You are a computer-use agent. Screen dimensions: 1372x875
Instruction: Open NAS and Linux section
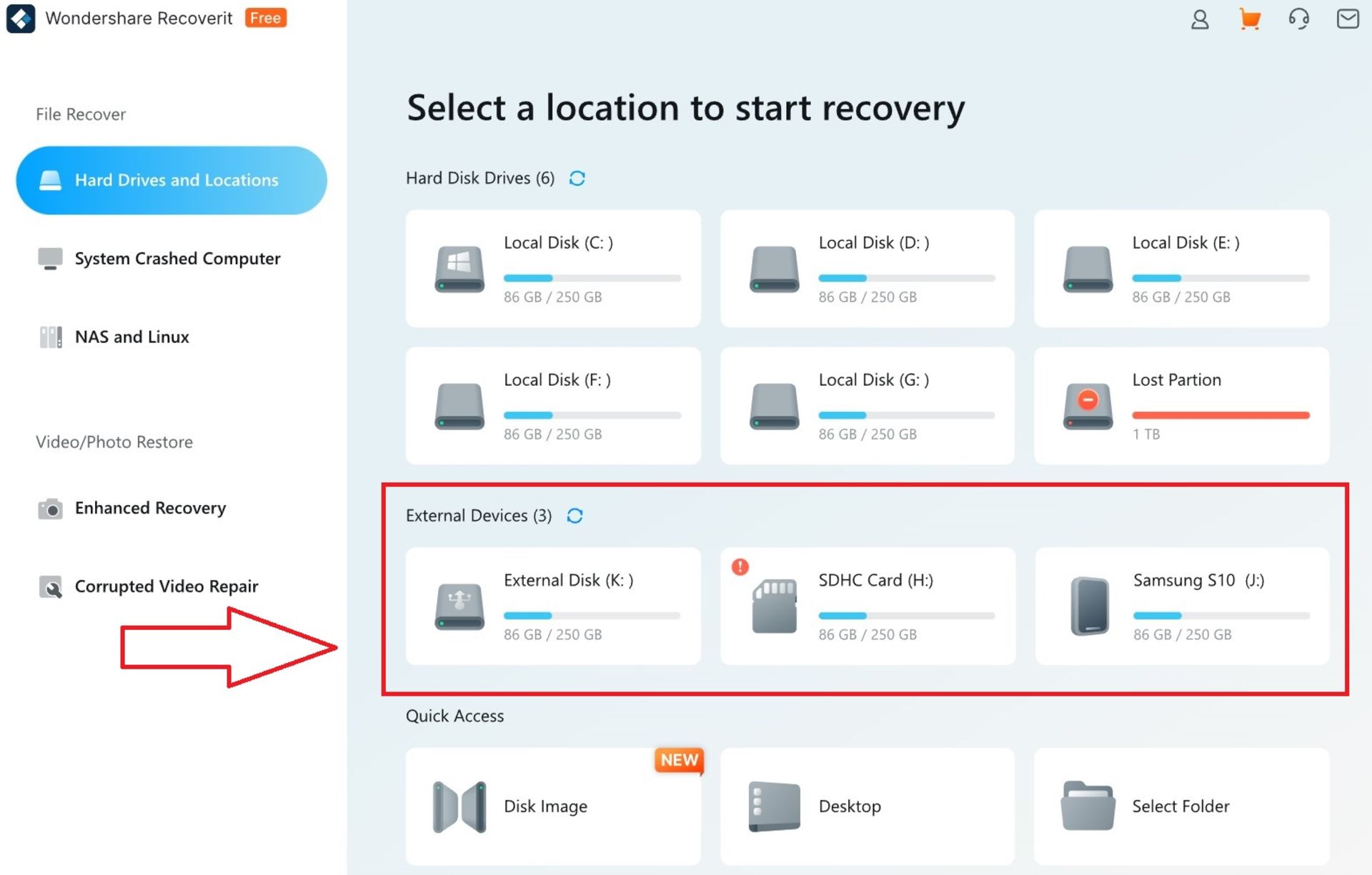coord(132,336)
